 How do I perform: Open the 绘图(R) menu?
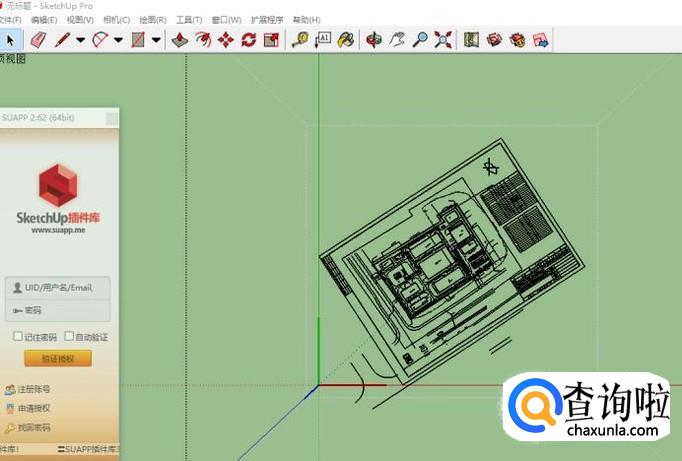pos(153,20)
